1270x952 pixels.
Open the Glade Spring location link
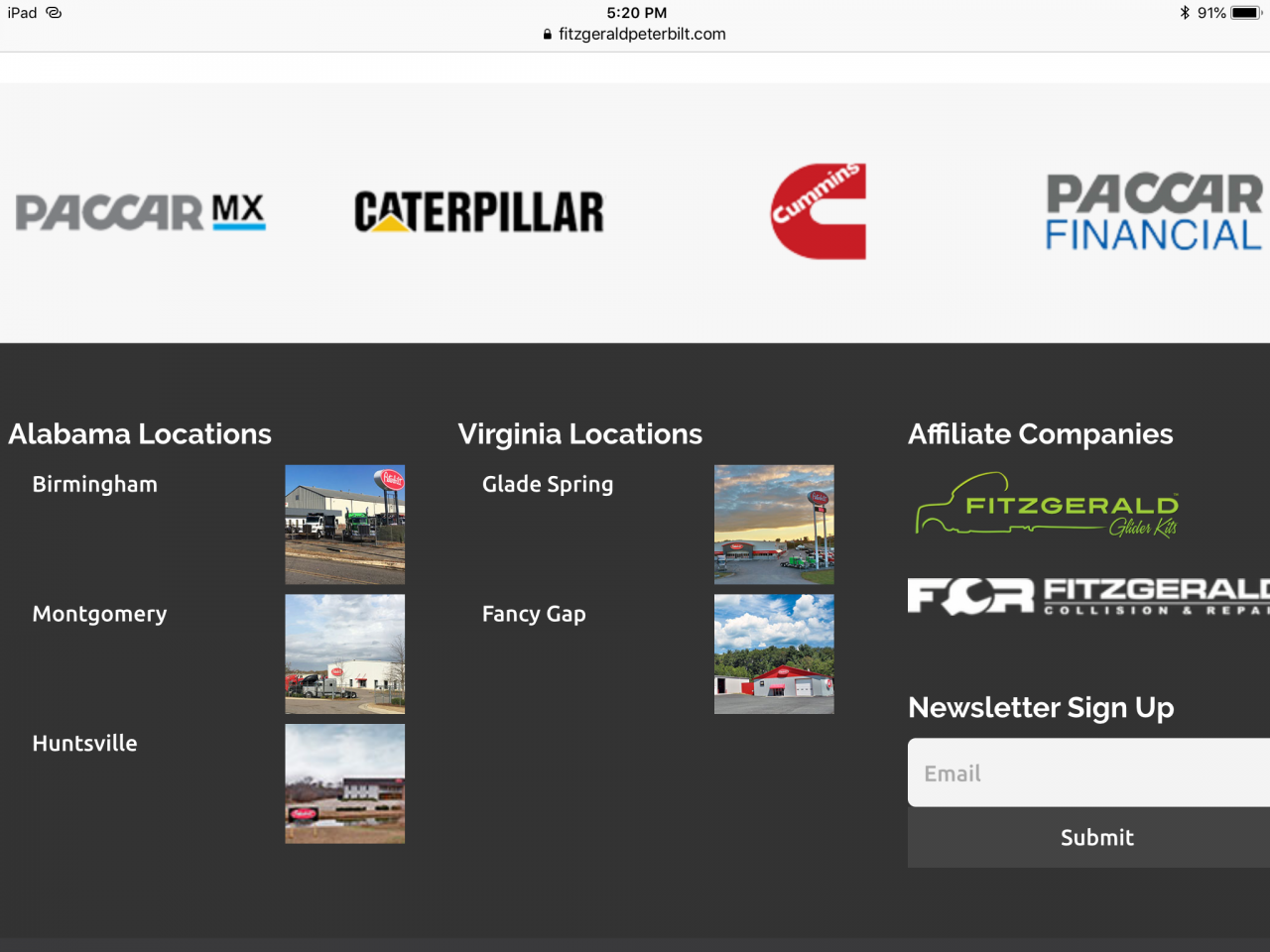(x=548, y=484)
